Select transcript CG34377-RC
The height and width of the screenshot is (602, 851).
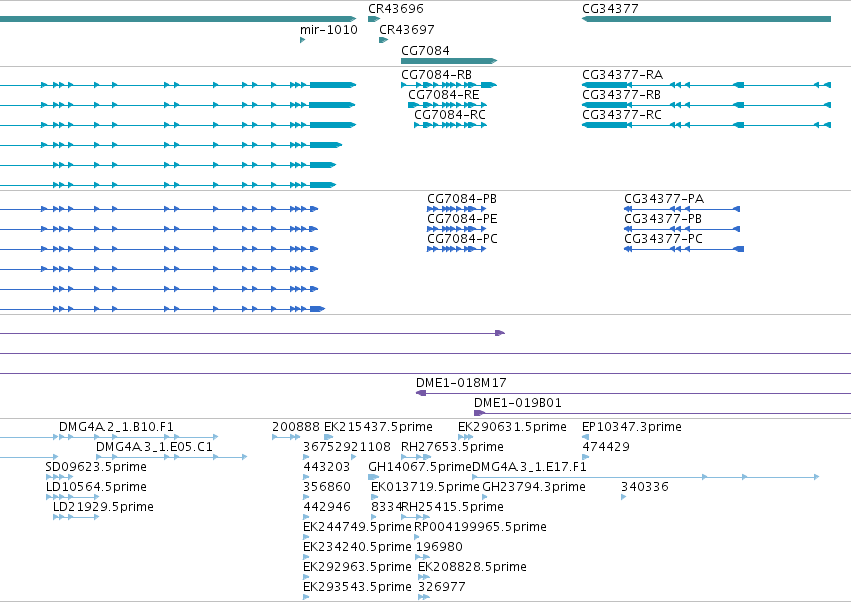tap(622, 115)
